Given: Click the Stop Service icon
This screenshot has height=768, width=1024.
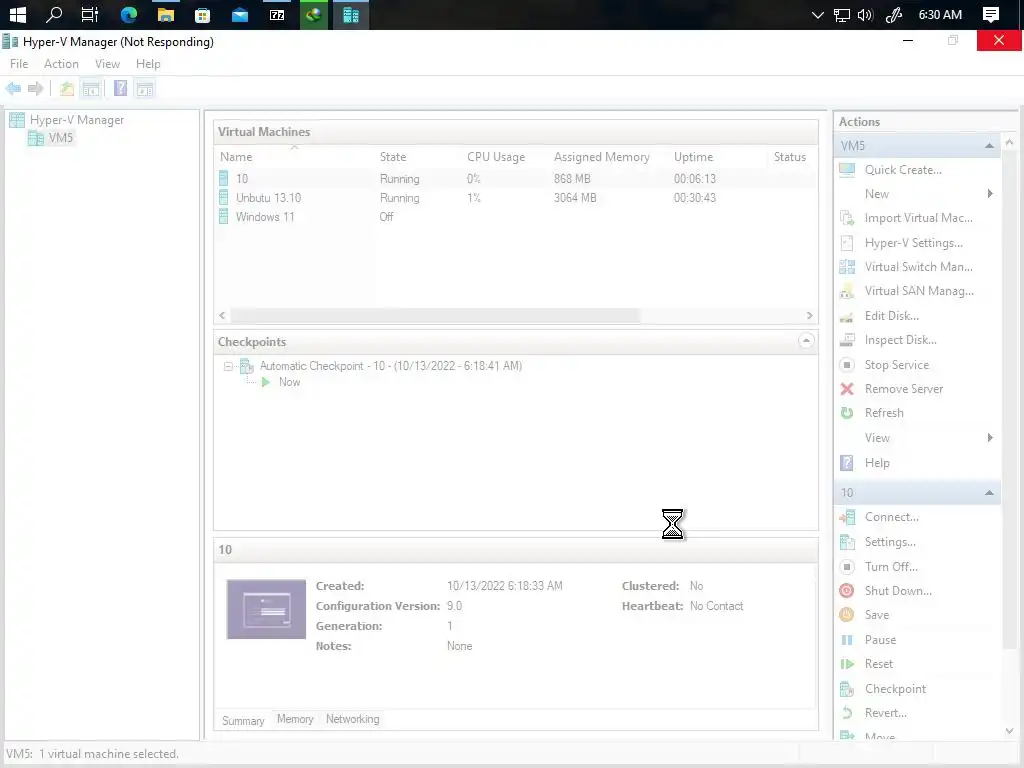Looking at the screenshot, I should (x=847, y=364).
